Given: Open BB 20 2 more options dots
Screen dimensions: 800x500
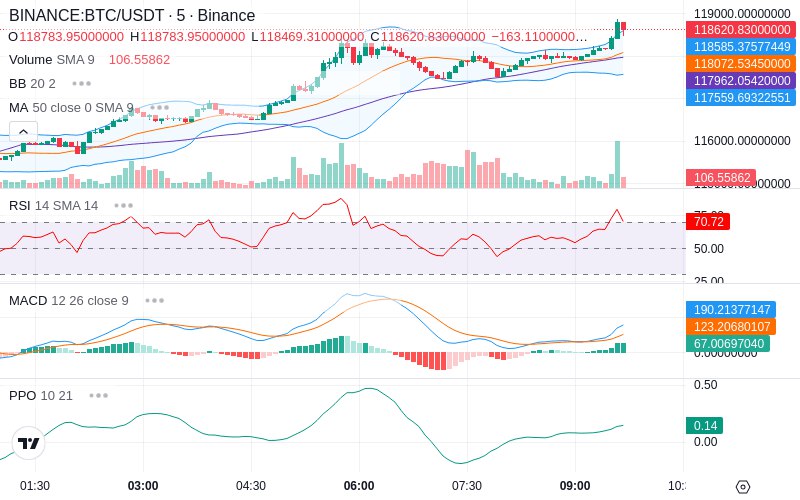Looking at the screenshot, I should tap(82, 84).
